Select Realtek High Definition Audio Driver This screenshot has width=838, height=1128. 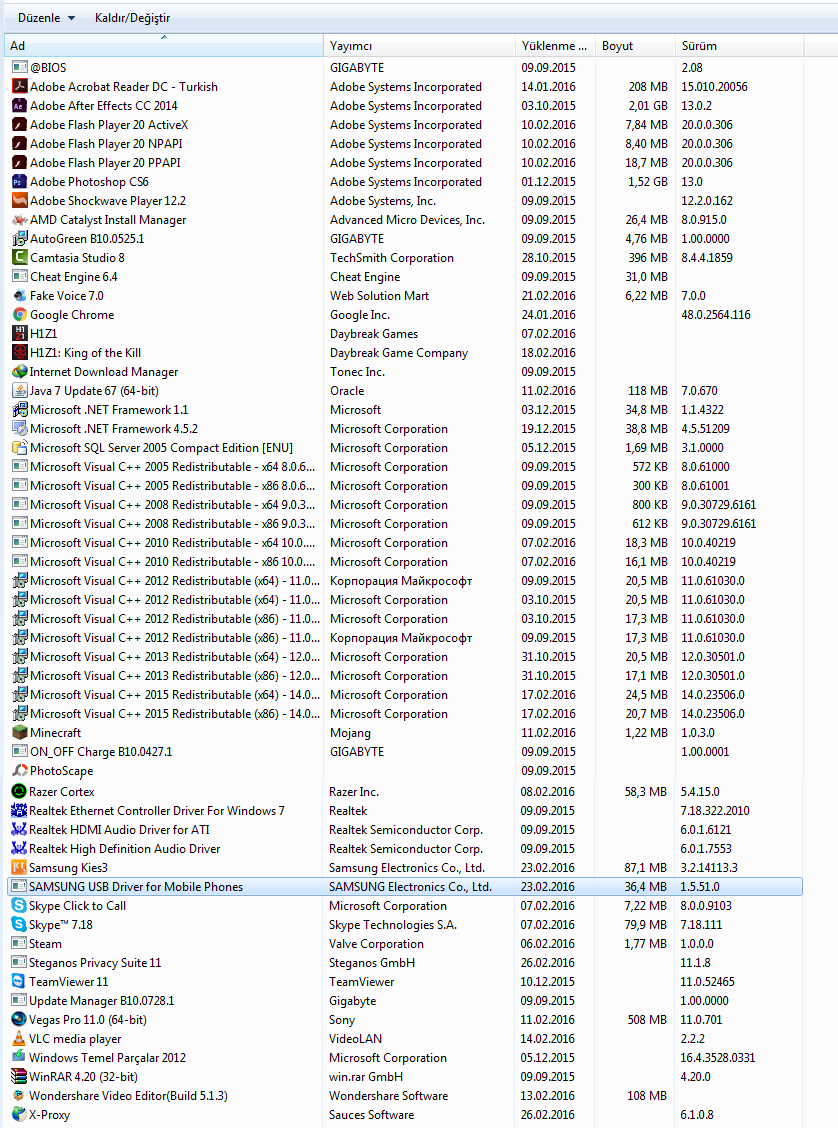404,848
